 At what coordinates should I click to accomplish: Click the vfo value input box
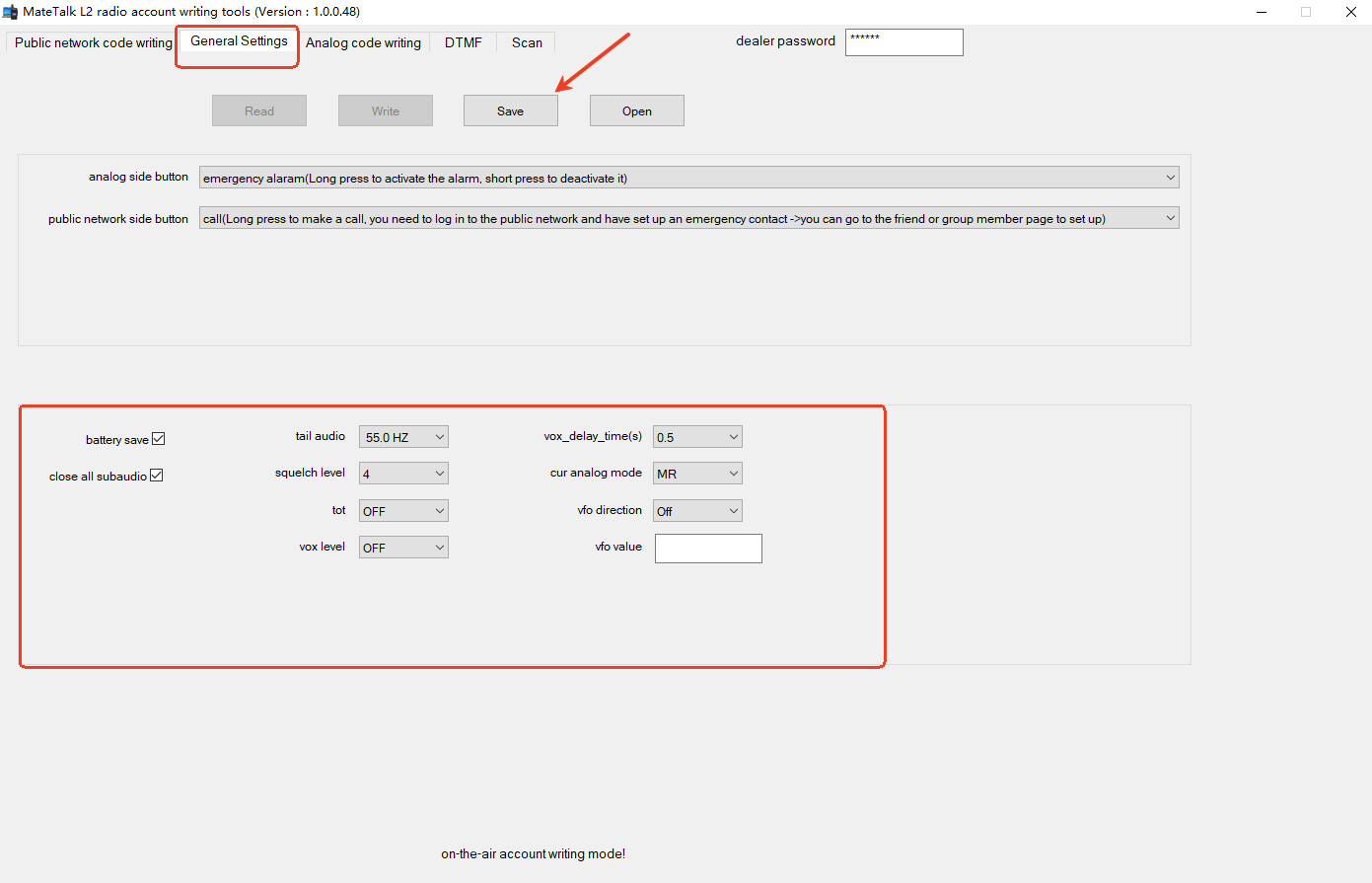[x=707, y=548]
